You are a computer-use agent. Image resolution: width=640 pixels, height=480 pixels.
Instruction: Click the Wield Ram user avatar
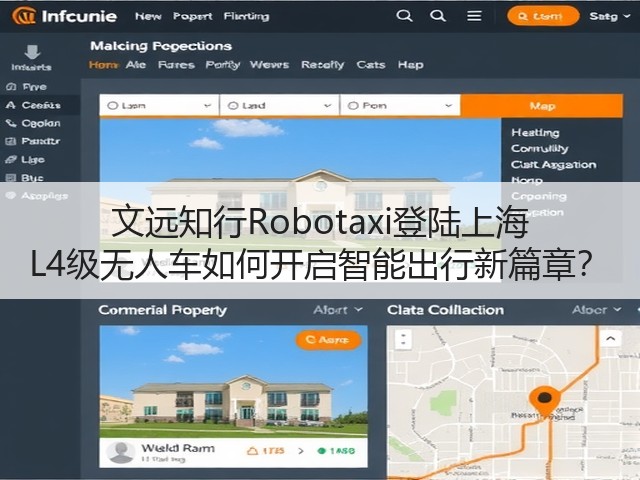(121, 452)
